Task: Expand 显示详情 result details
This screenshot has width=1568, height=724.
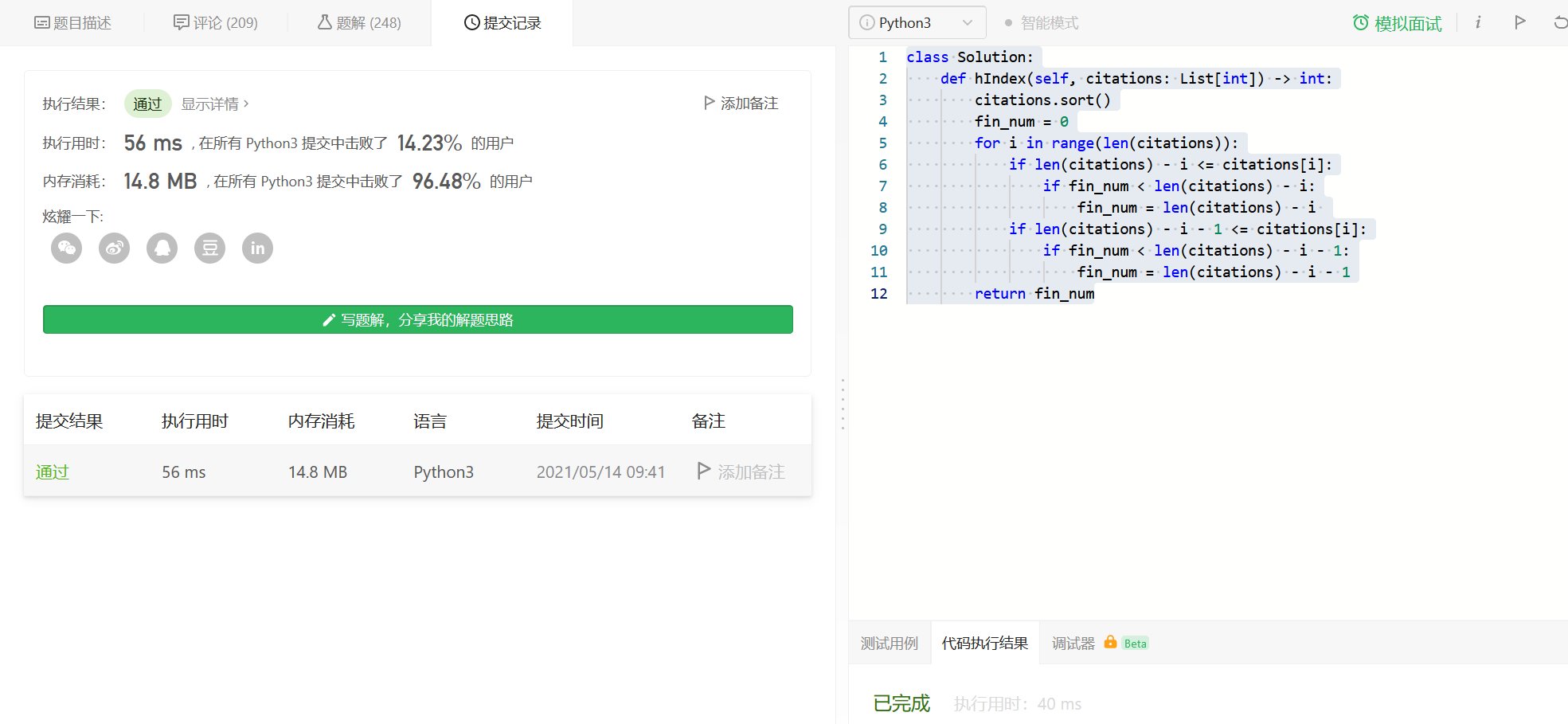Action: pos(215,104)
